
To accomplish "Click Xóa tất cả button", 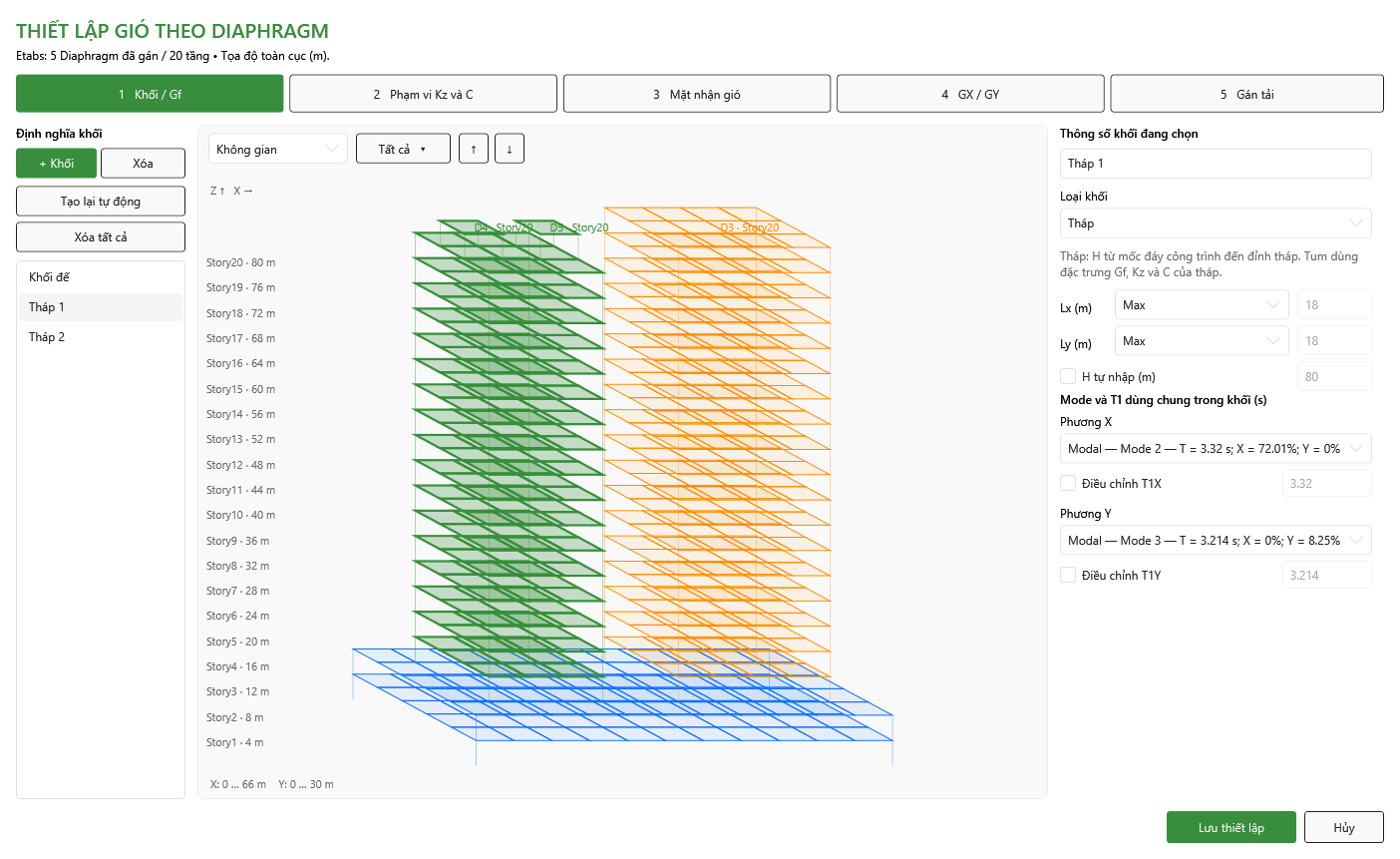I will click(101, 236).
